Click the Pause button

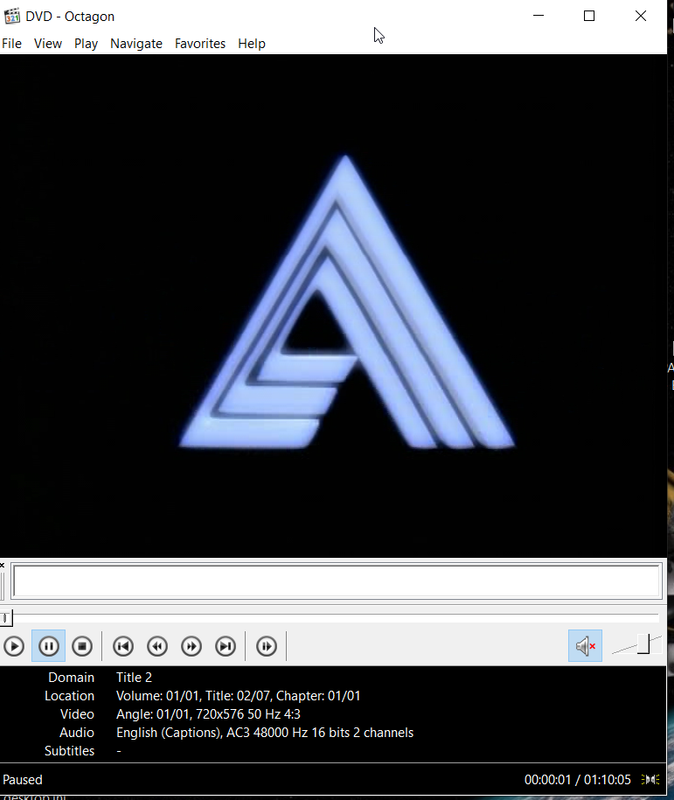(x=48, y=646)
